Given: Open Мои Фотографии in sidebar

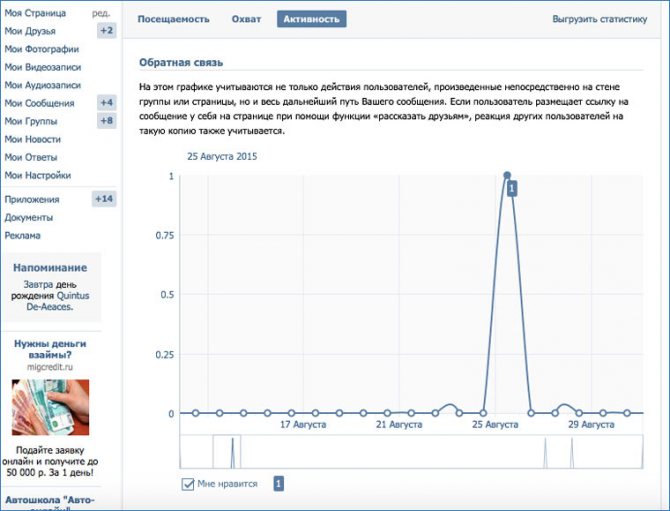Looking at the screenshot, I should coord(42,49).
